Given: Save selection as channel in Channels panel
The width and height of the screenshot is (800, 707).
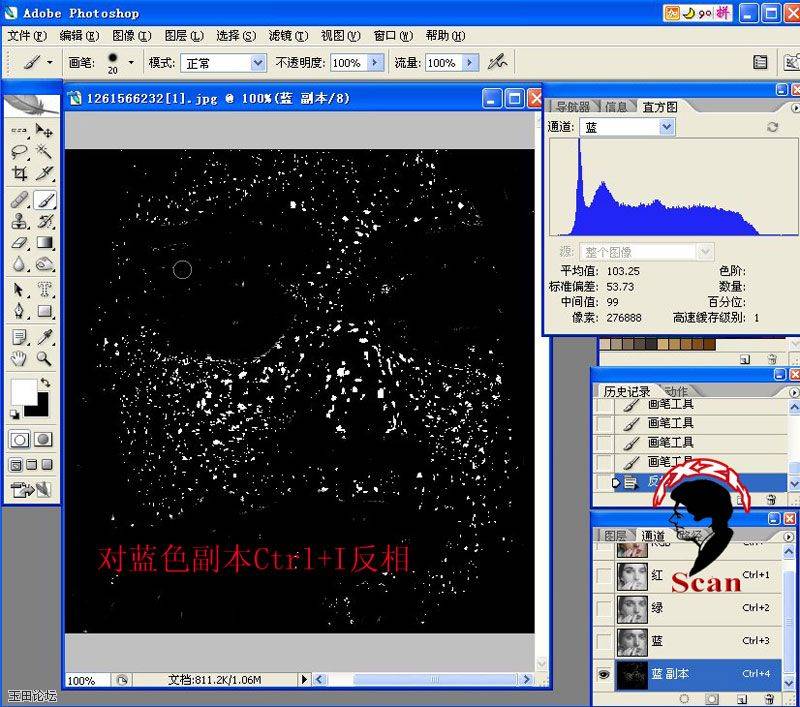Looking at the screenshot, I should 712,699.
